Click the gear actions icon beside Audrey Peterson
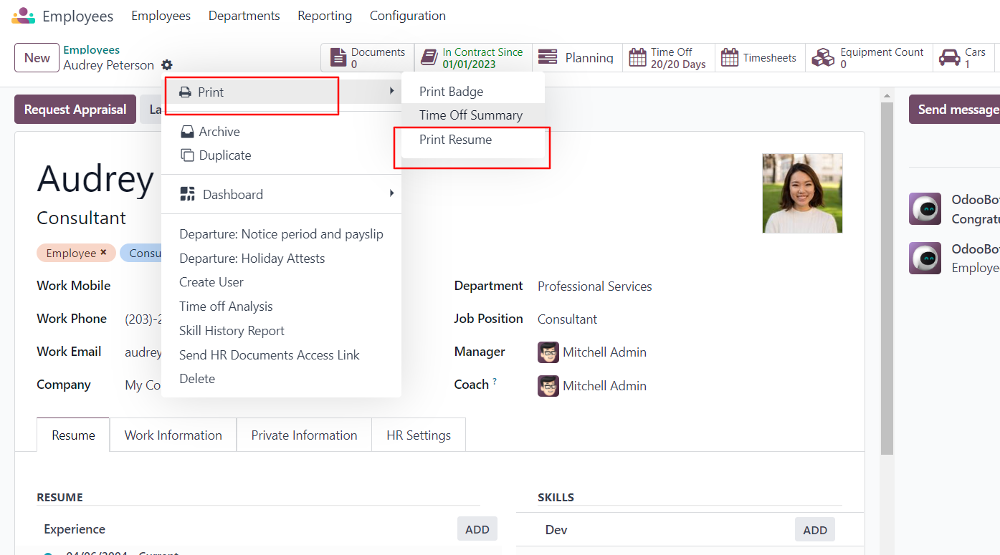1000x555 pixels. (167, 65)
